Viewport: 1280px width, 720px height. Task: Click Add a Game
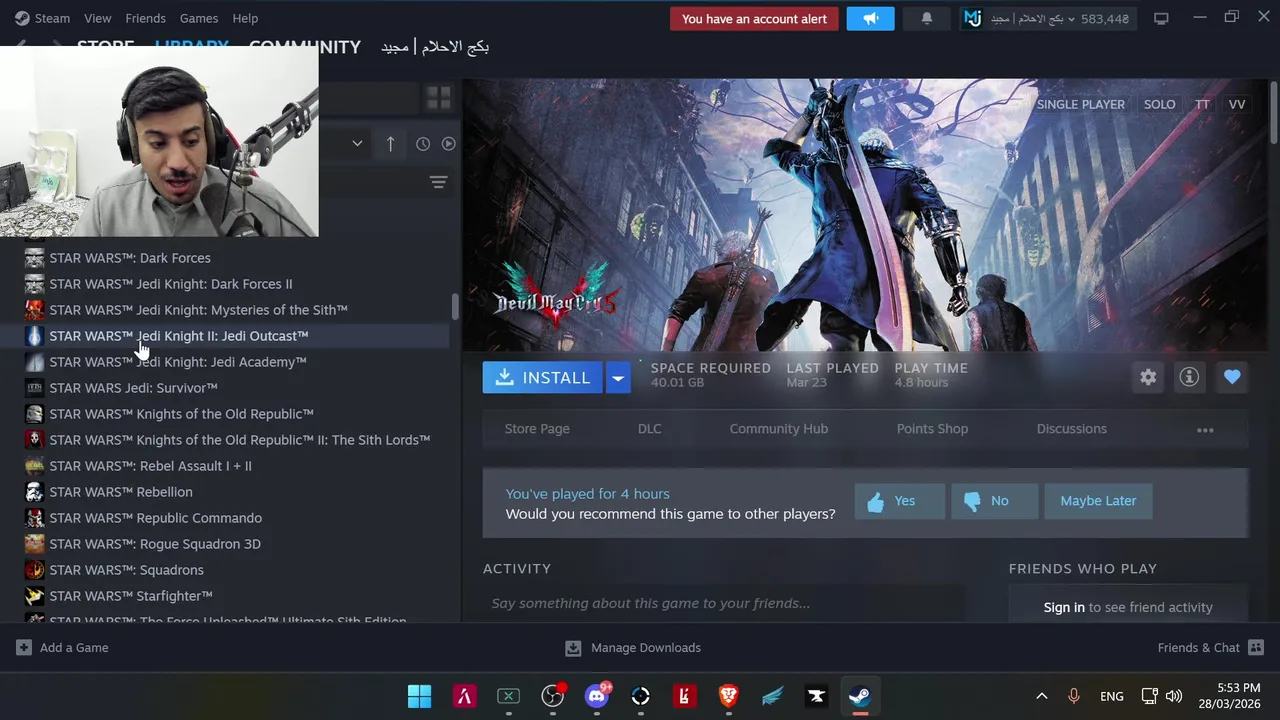pyautogui.click(x=62, y=647)
